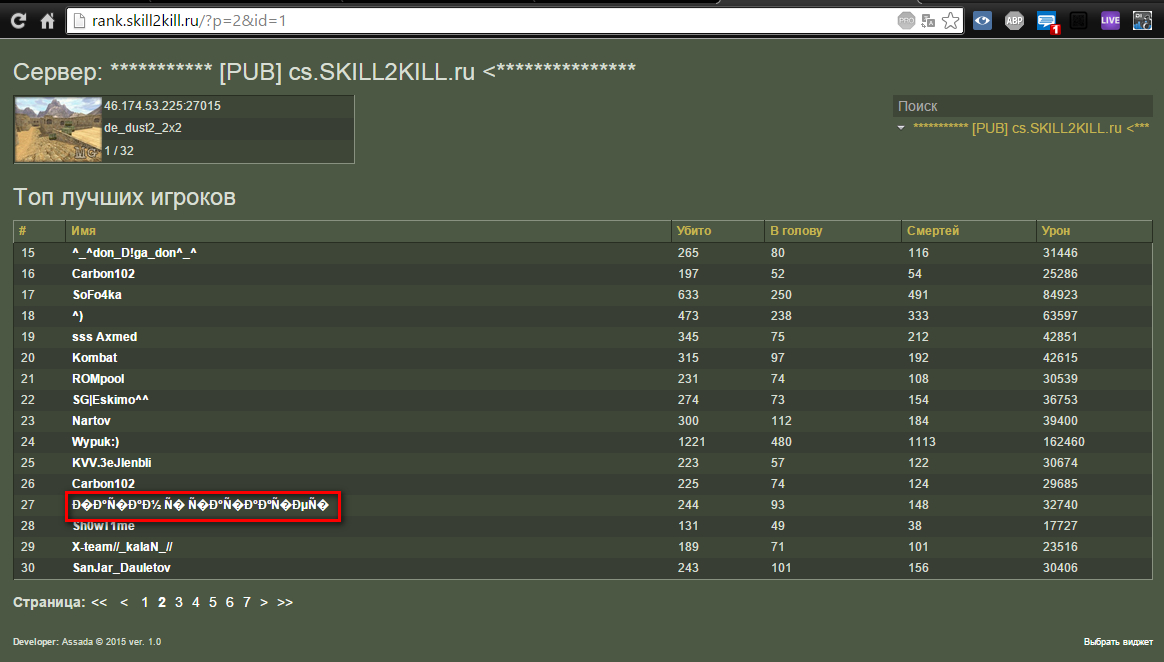Select player ROMpool
The width and height of the screenshot is (1164, 662).
point(98,378)
